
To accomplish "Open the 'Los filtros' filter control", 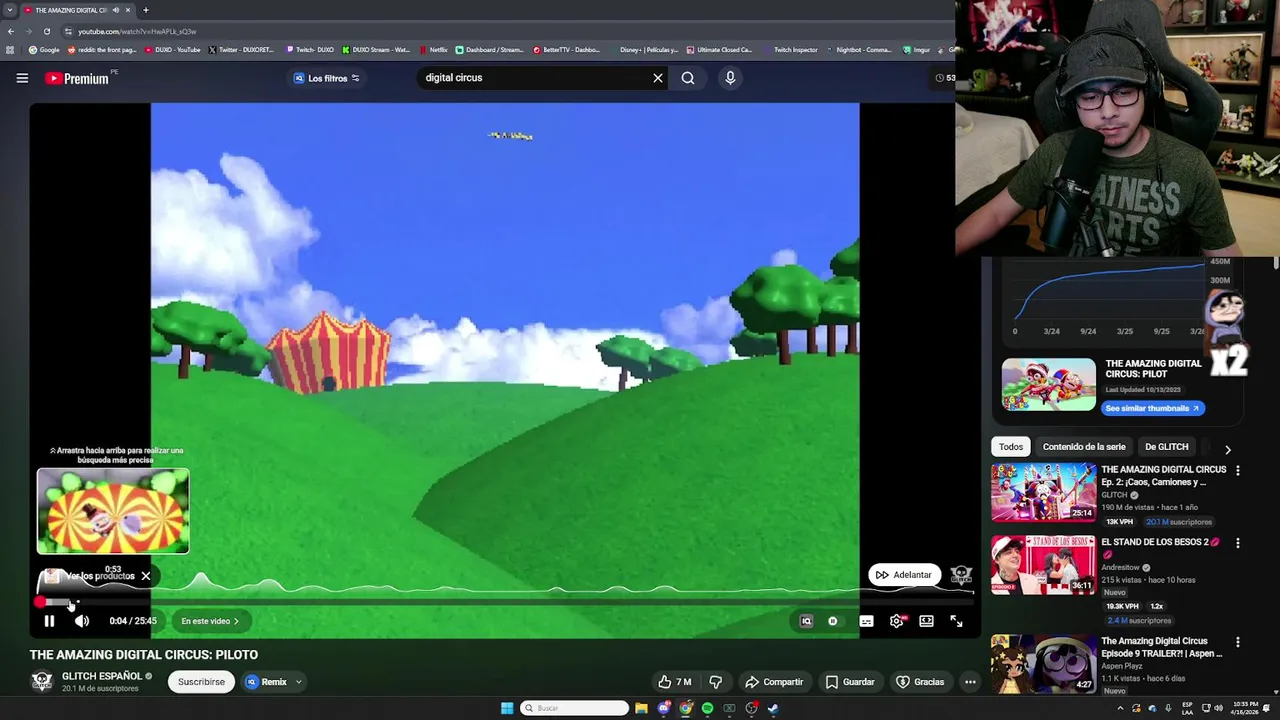I will [x=326, y=78].
